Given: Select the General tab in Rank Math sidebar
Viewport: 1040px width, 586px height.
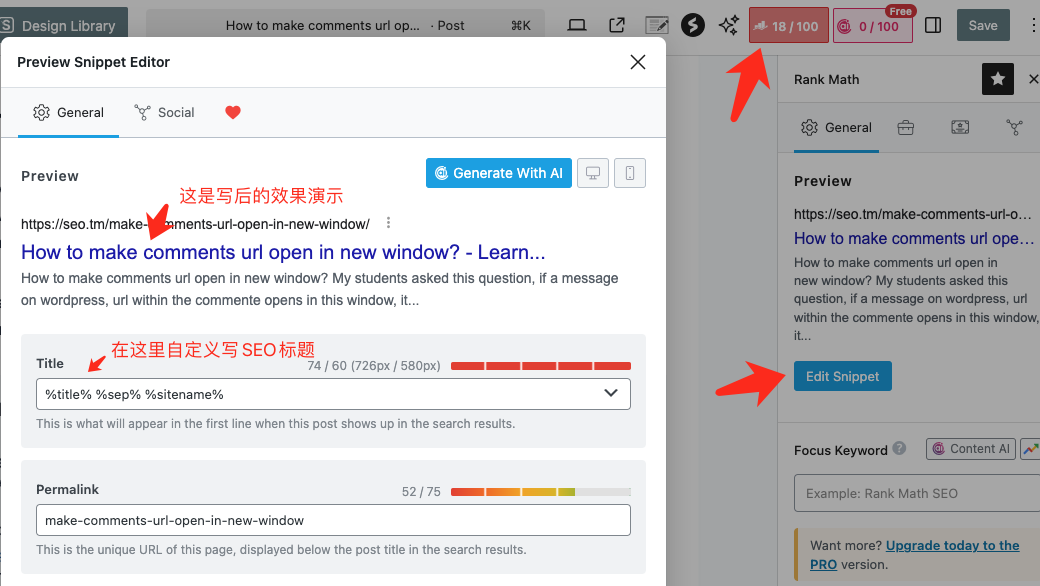Looking at the screenshot, I should pos(836,128).
